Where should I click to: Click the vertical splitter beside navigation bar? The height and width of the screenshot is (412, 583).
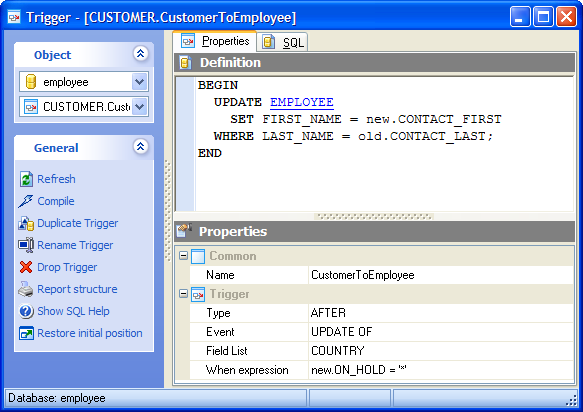tap(167, 210)
